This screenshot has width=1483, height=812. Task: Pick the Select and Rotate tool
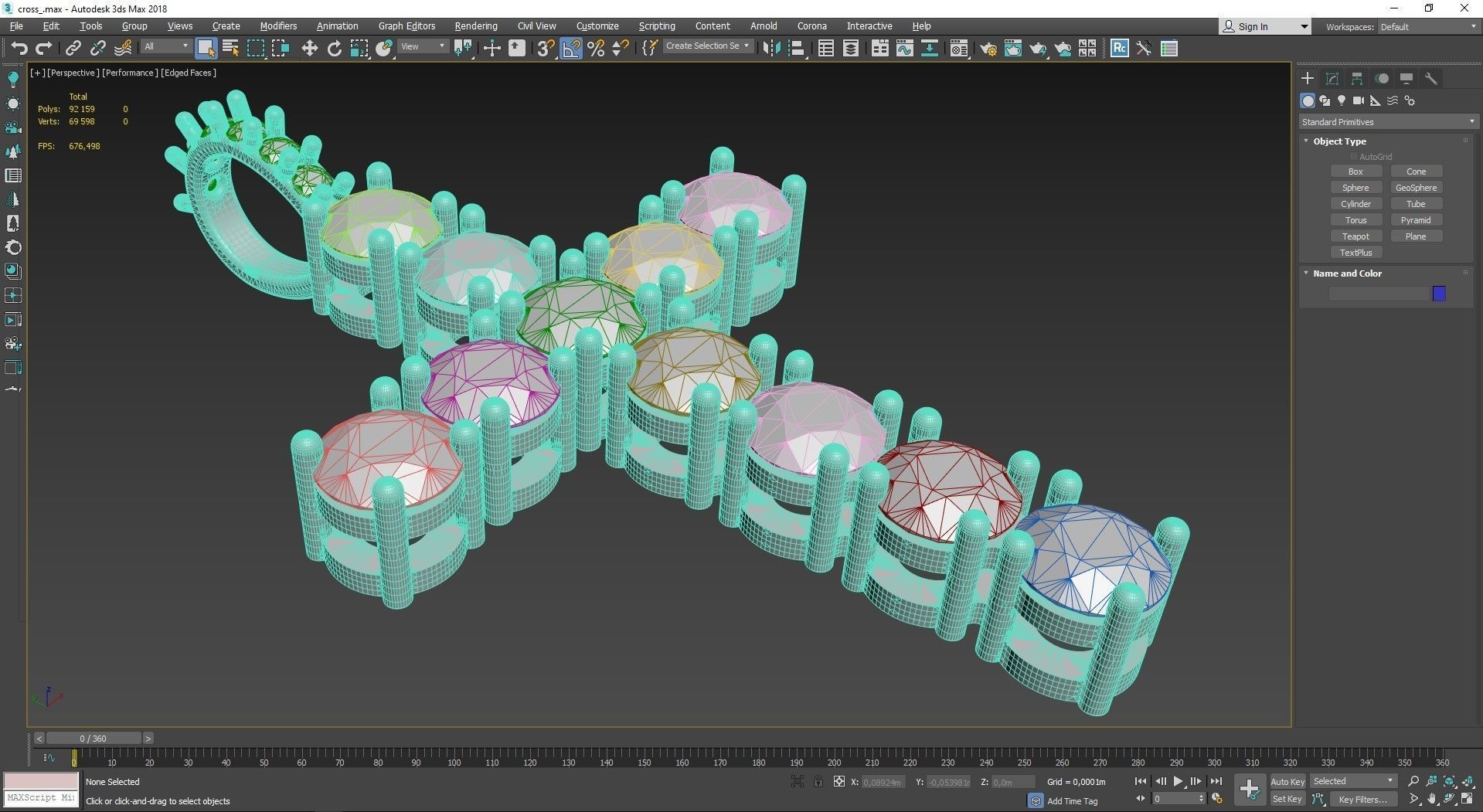pos(334,49)
